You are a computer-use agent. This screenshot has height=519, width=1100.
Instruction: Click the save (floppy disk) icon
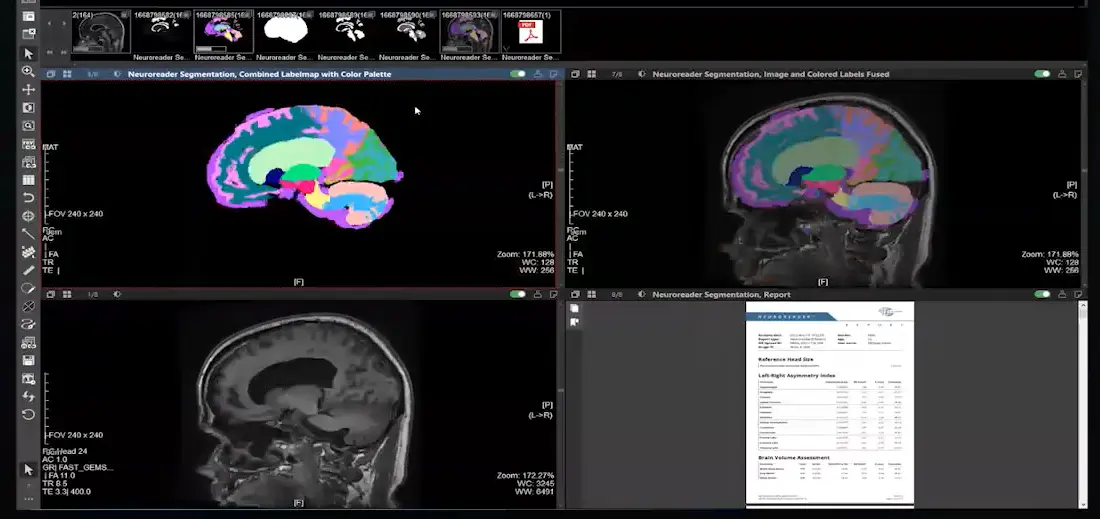(x=28, y=360)
